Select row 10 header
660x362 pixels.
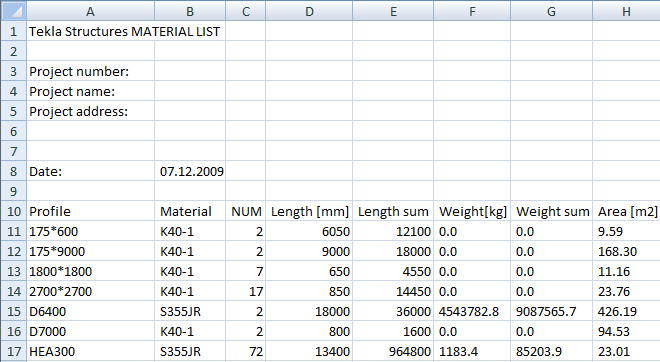(x=13, y=211)
